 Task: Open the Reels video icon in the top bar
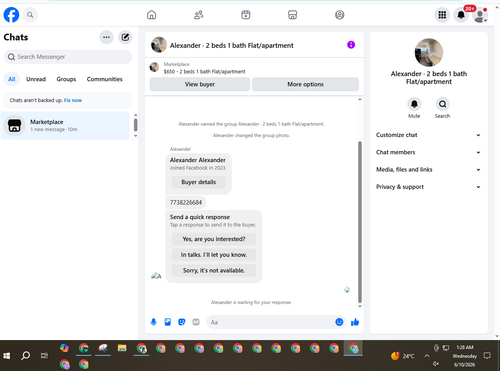tap(246, 15)
